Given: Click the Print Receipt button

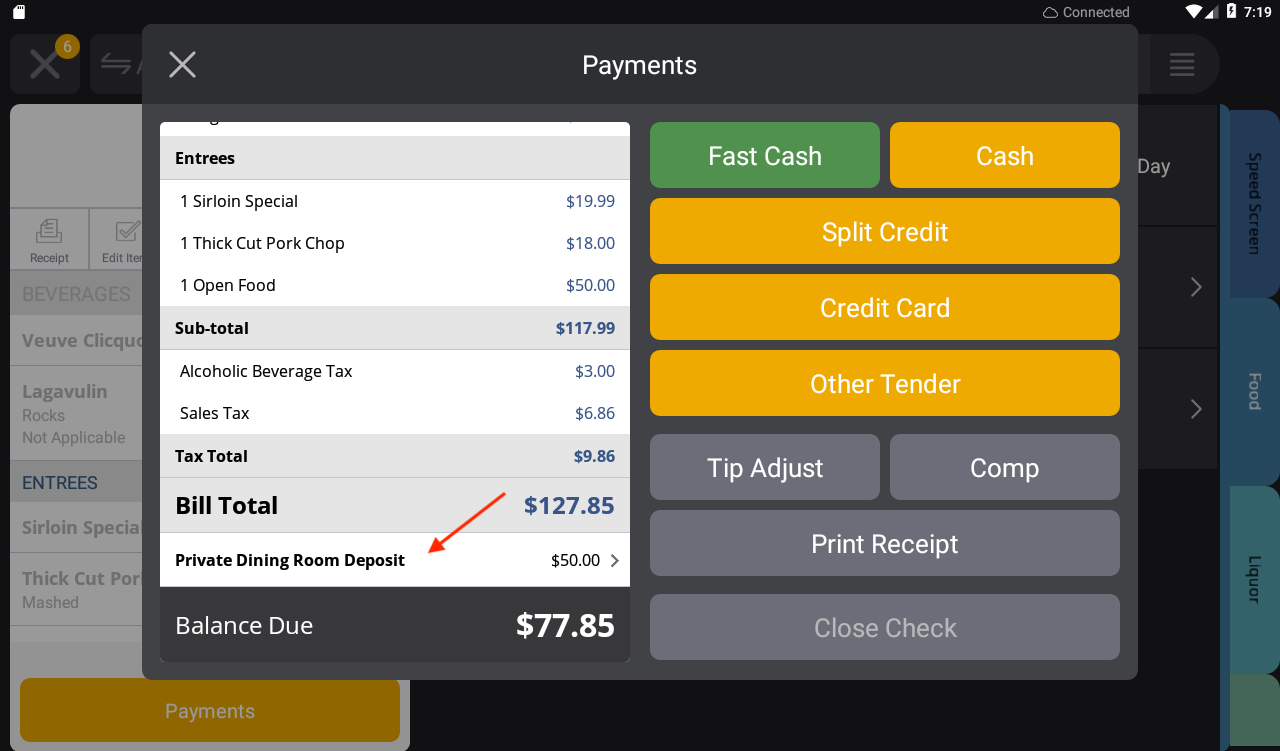Looking at the screenshot, I should pos(885,543).
